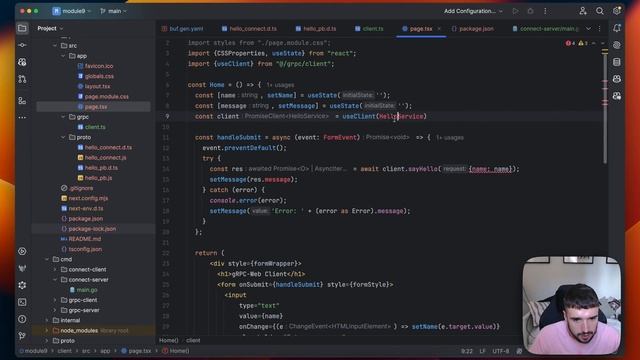Screen dimensions: 640x360
Task: Collapse the app folder
Action: [x=63, y=56]
